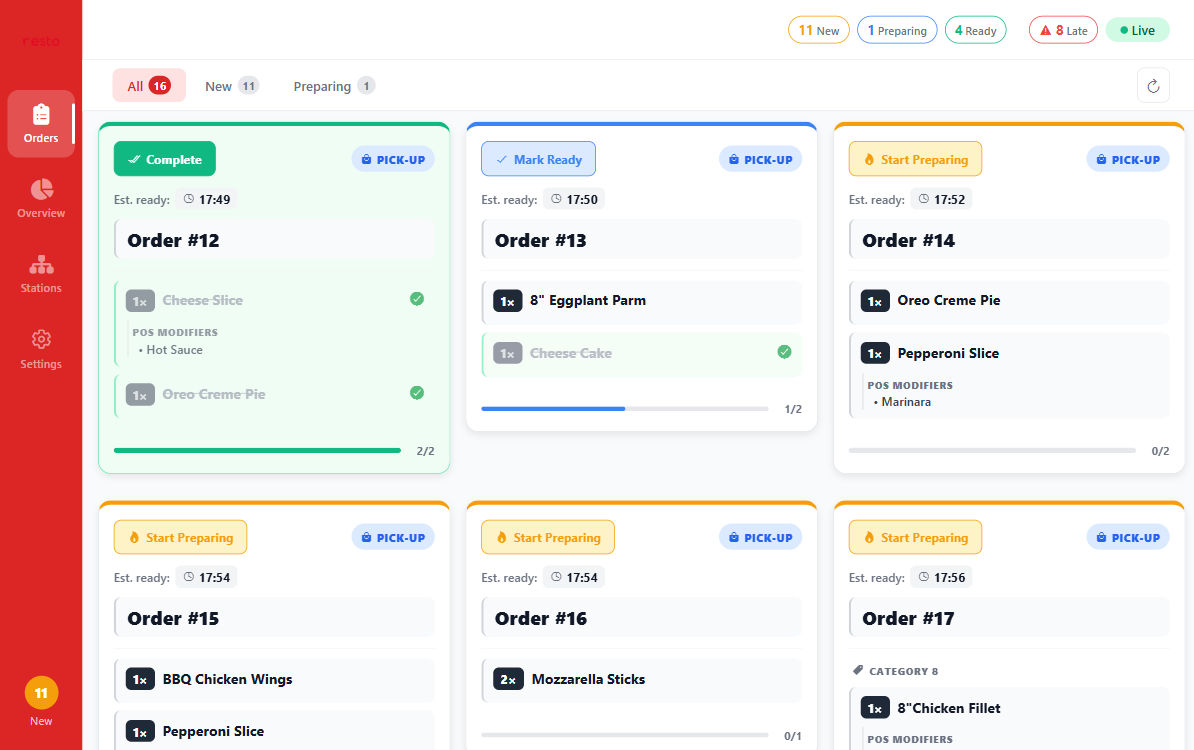Start preparing Order #17

915,538
